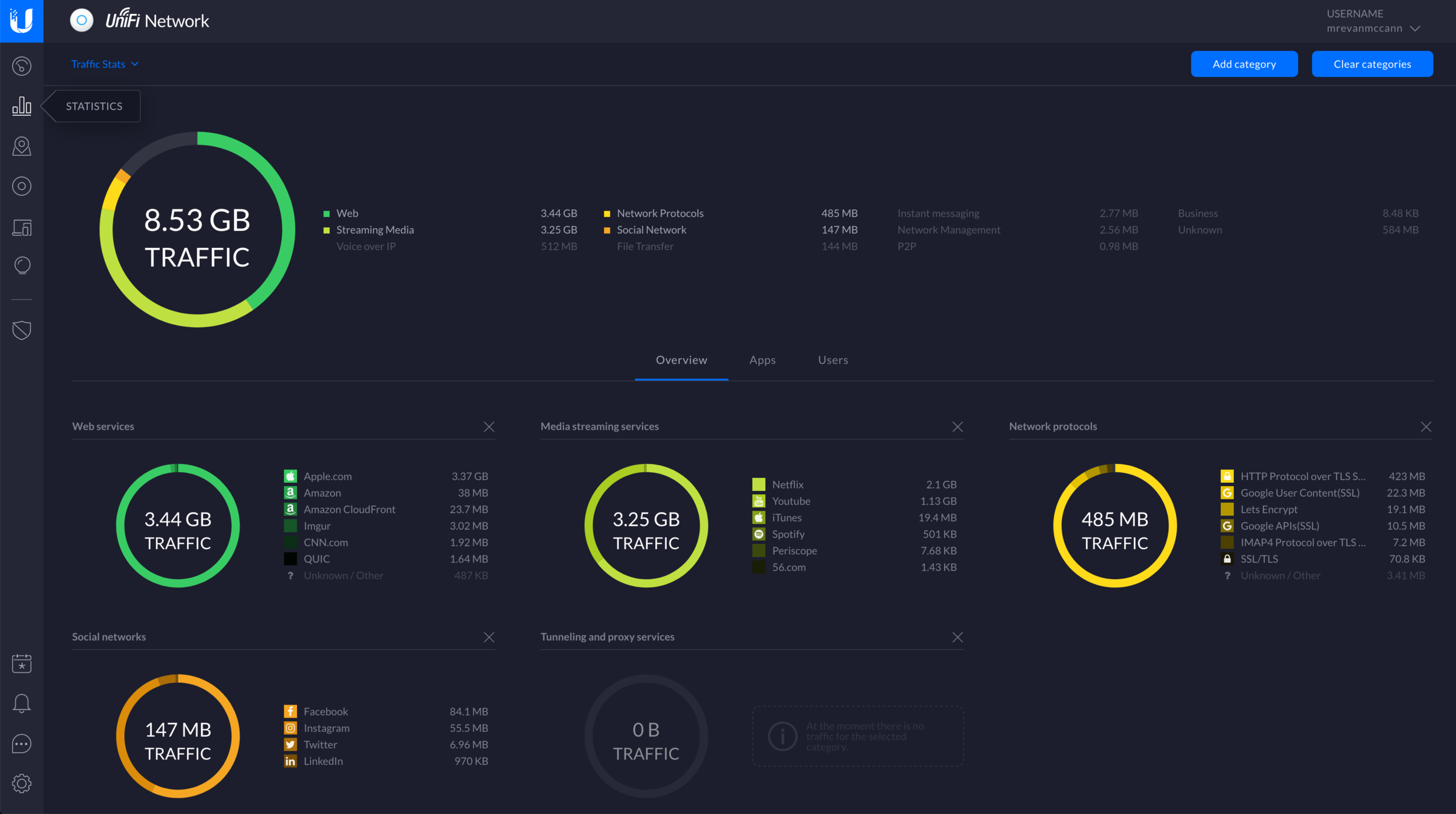The image size is (1456, 814).
Task: Click the Youtube app icon
Action: coord(758,501)
